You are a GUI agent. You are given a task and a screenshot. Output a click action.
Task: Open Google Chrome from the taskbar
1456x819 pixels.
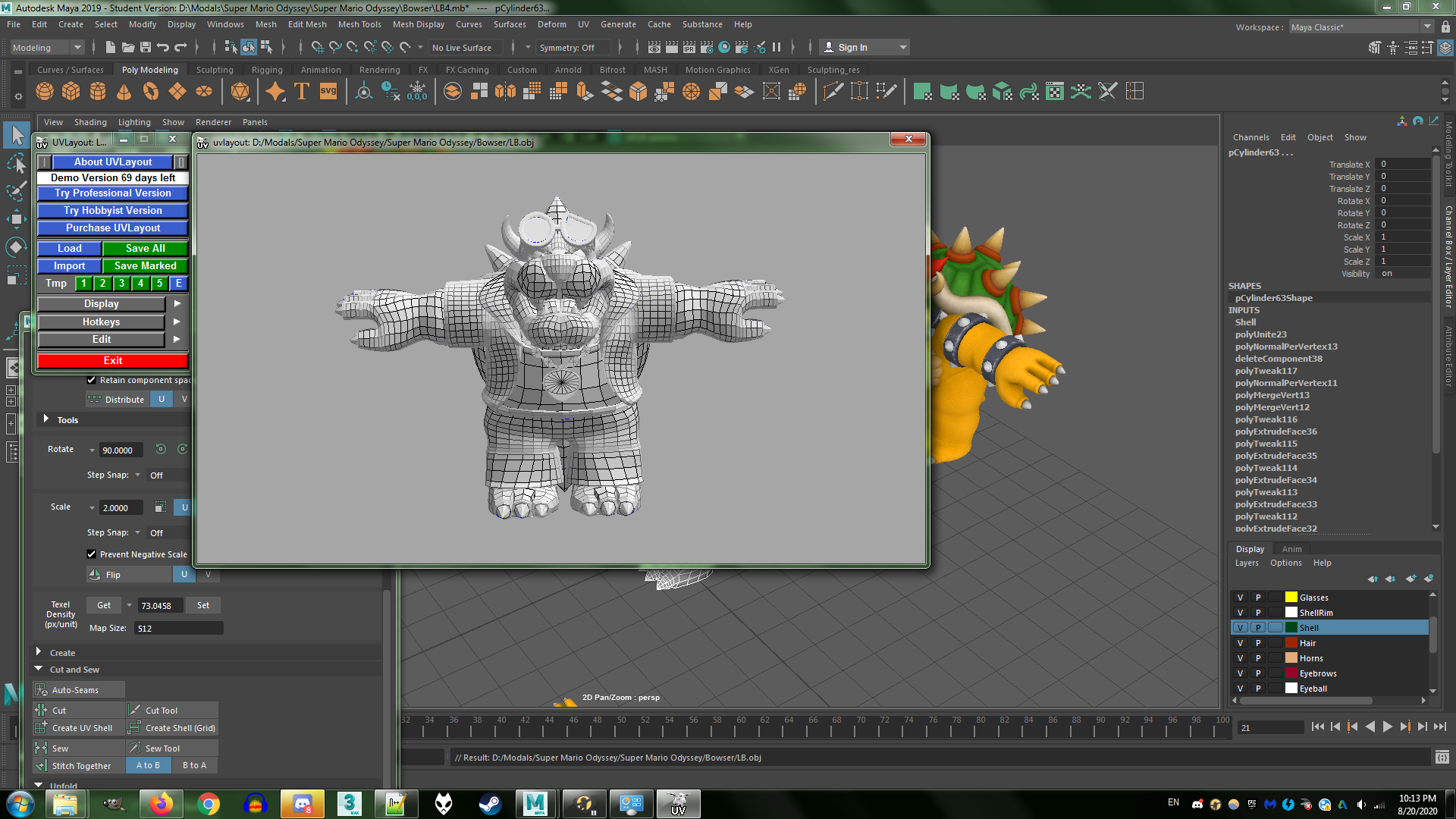pos(208,804)
